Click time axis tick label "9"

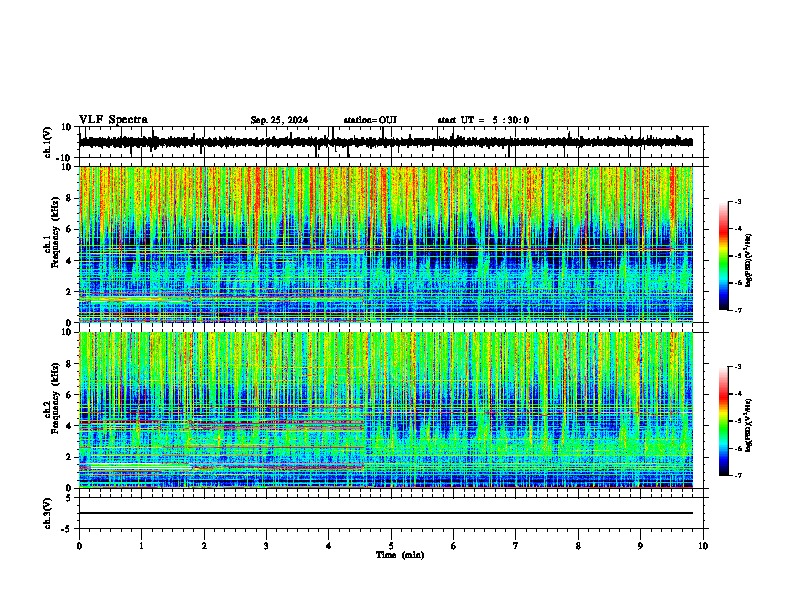click(640, 546)
